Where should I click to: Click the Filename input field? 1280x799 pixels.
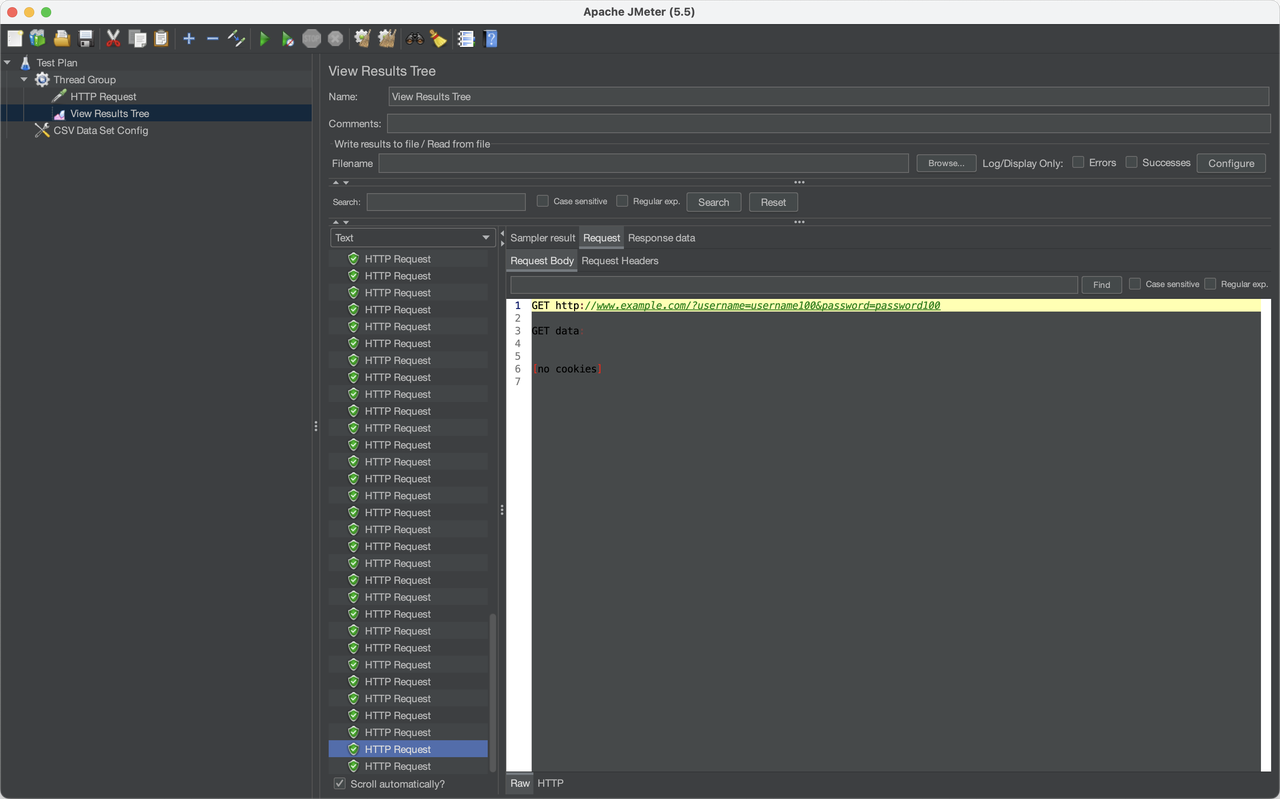[x=644, y=163]
